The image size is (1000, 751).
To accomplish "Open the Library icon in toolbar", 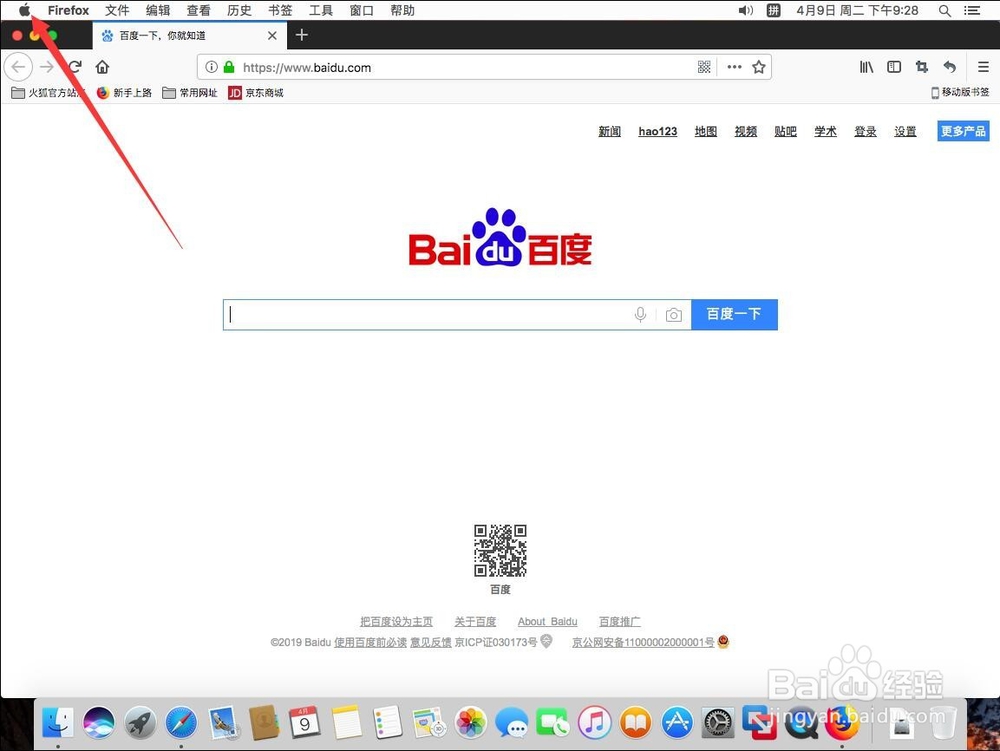I will click(866, 67).
